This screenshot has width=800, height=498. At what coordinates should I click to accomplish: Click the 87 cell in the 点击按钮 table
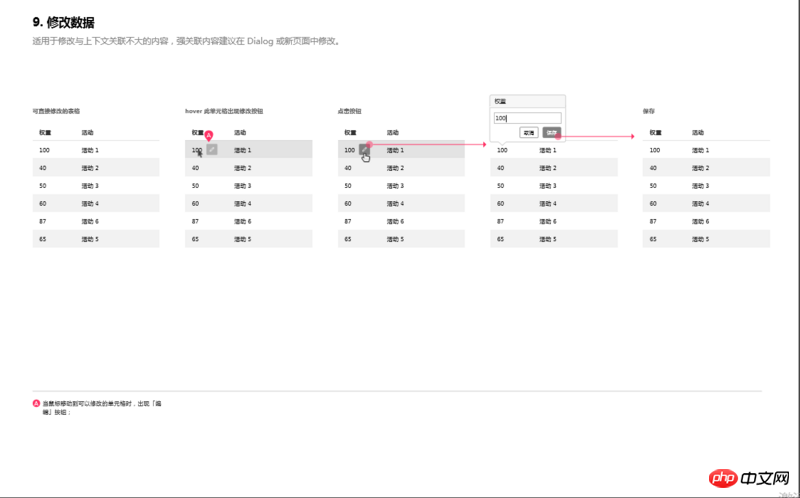pos(348,221)
